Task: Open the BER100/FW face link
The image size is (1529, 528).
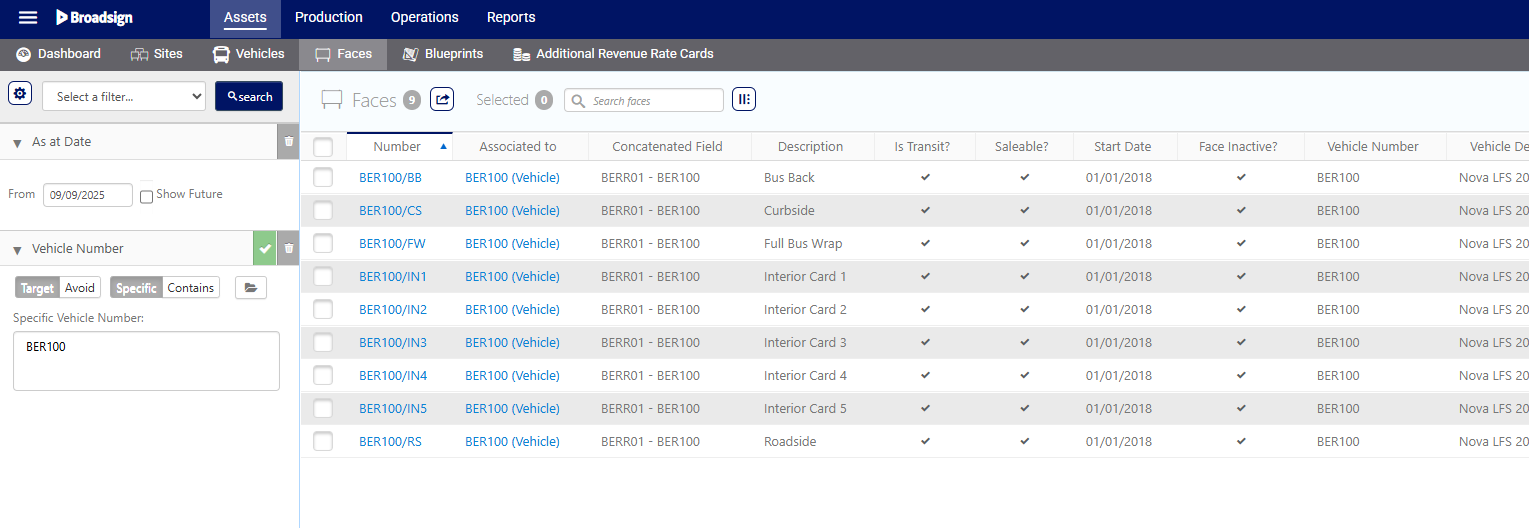Action: click(x=392, y=244)
